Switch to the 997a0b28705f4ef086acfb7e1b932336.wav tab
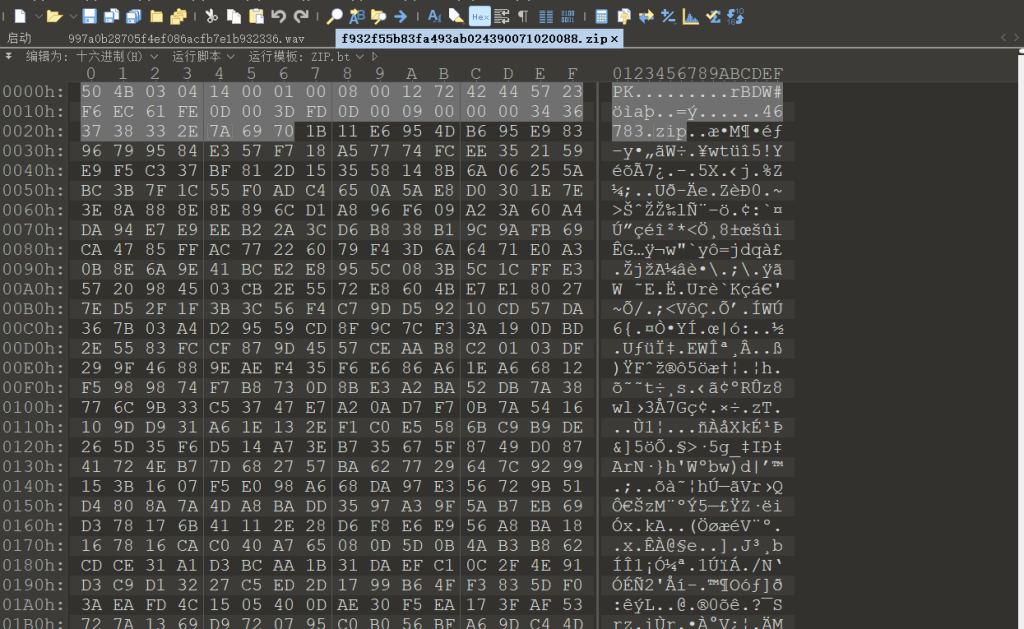 186,38
